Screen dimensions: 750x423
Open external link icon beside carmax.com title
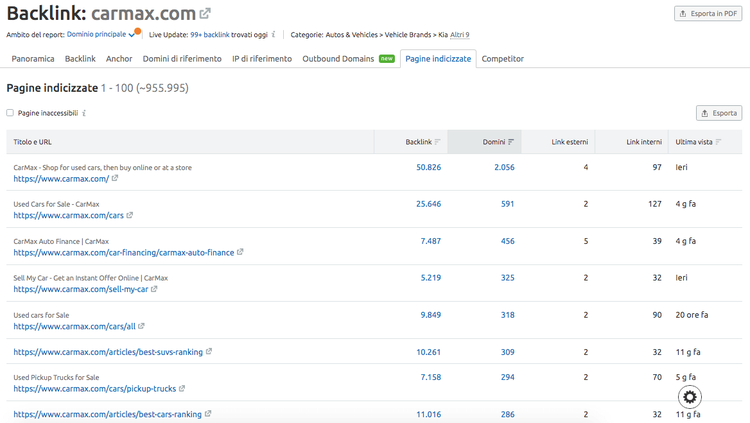coord(205,13)
